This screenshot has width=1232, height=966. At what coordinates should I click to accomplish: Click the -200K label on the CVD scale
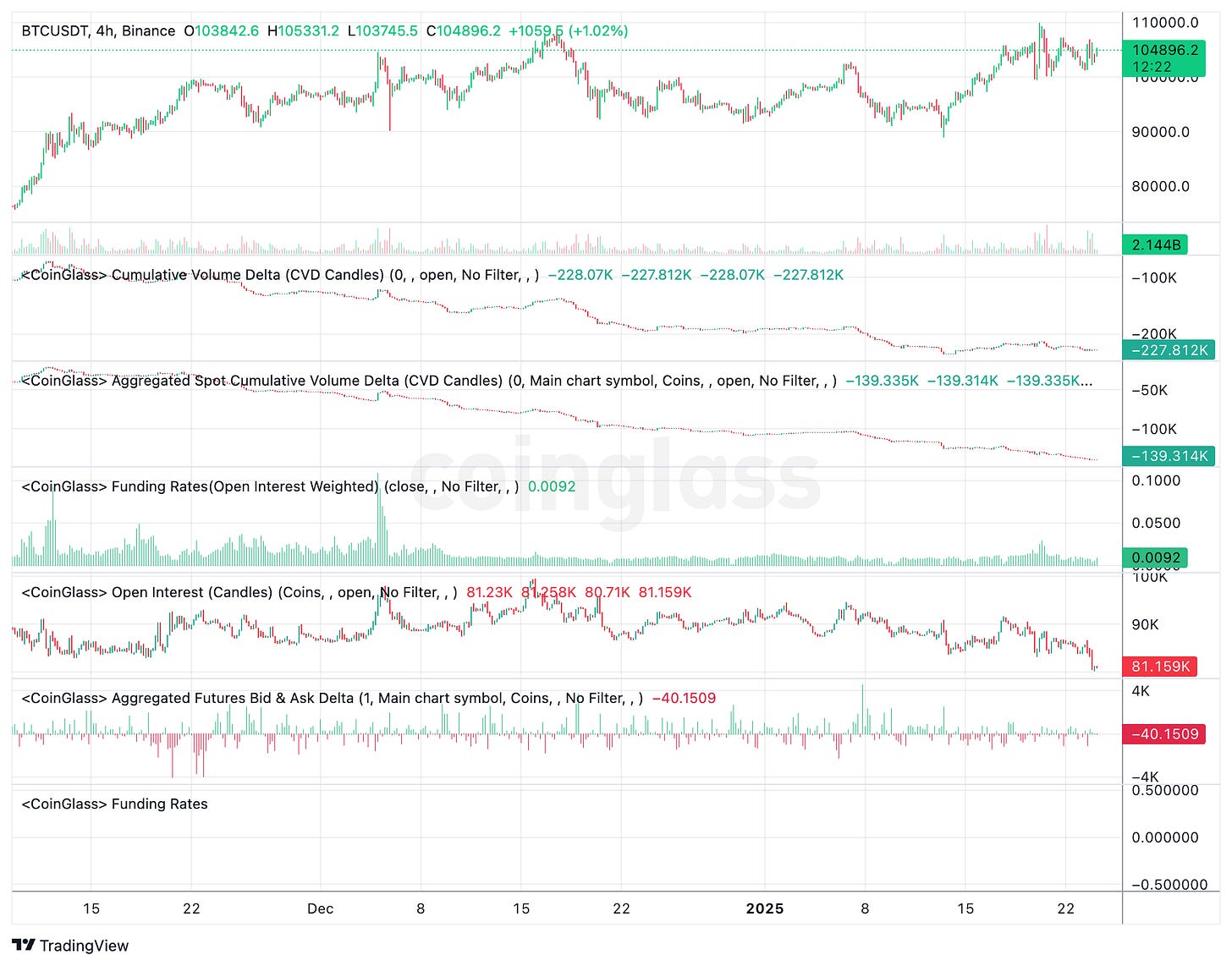[1154, 334]
